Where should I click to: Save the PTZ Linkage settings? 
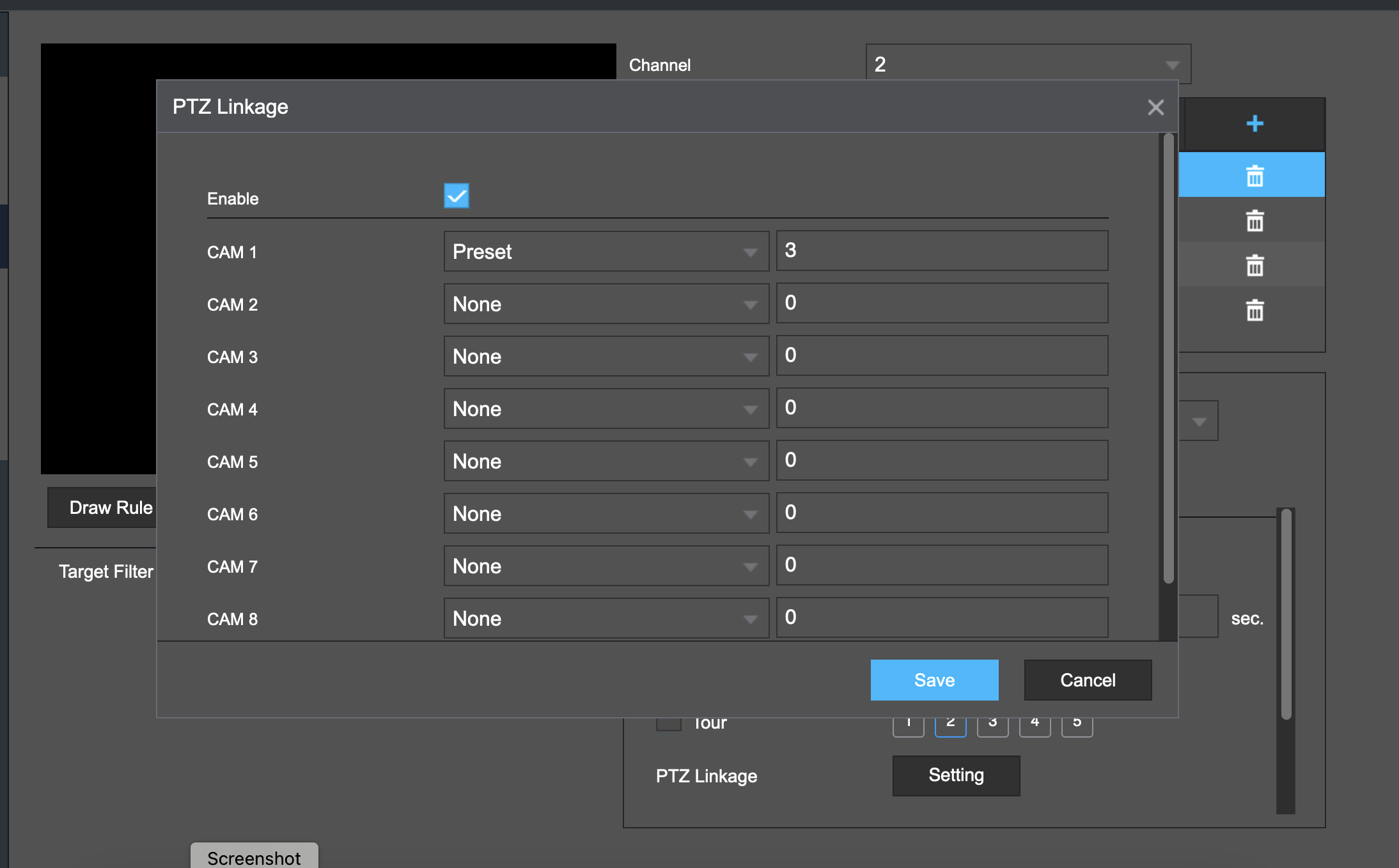click(934, 680)
